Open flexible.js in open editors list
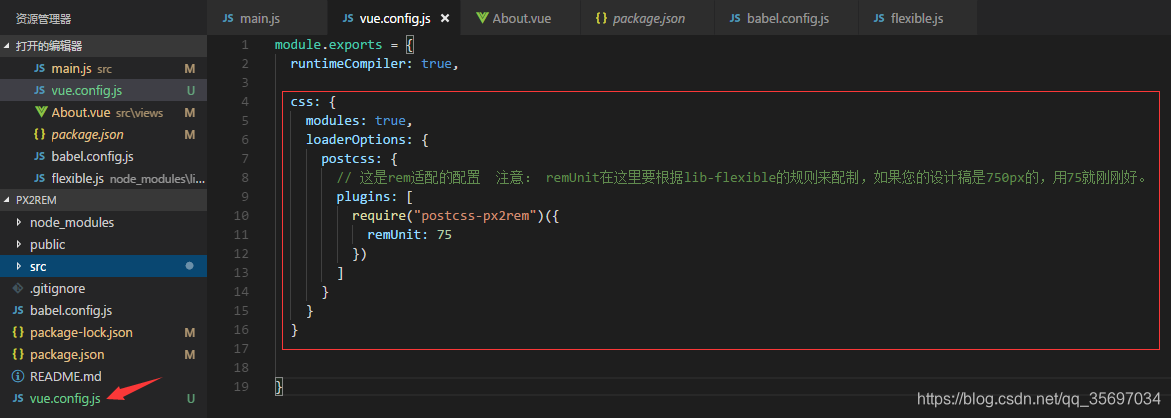1171x418 pixels. (x=103, y=178)
